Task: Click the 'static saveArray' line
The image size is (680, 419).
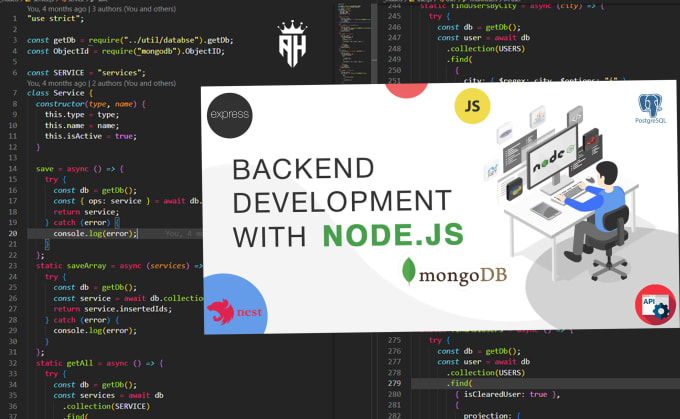Action: [119, 266]
